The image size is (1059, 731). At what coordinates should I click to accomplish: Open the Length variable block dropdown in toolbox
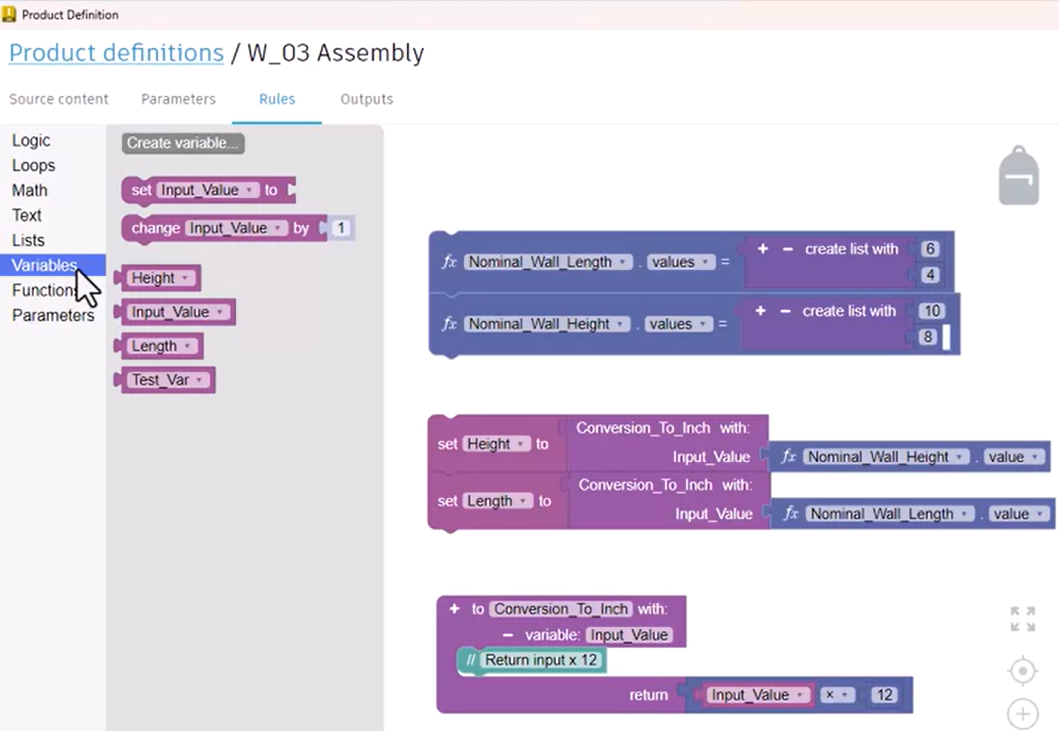pos(162,346)
